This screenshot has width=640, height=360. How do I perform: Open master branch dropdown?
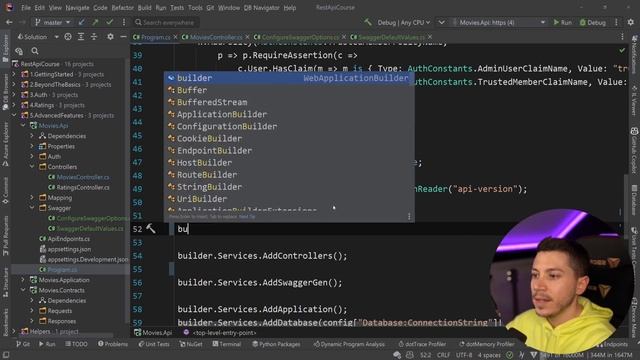click(53, 22)
